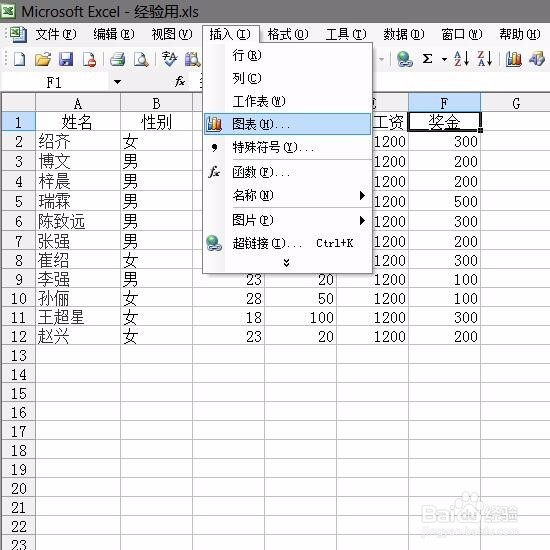This screenshot has width=550, height=550.
Task: Select value 28 in row 10
Action: [228, 299]
